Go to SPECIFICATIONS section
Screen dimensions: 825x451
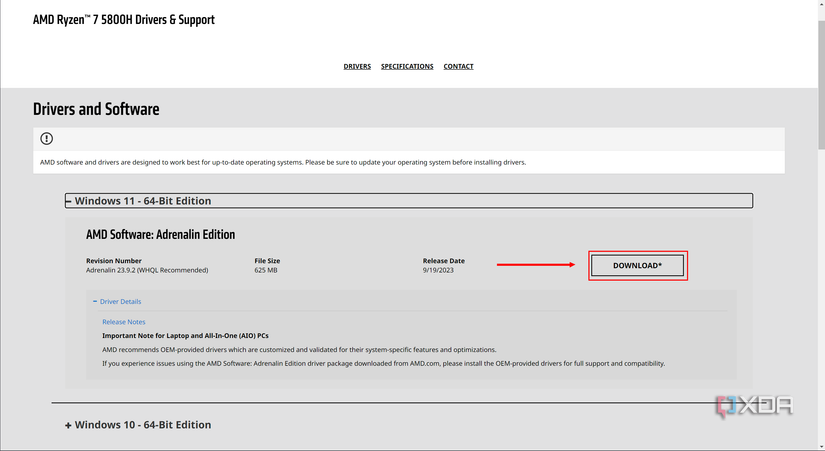tap(407, 66)
